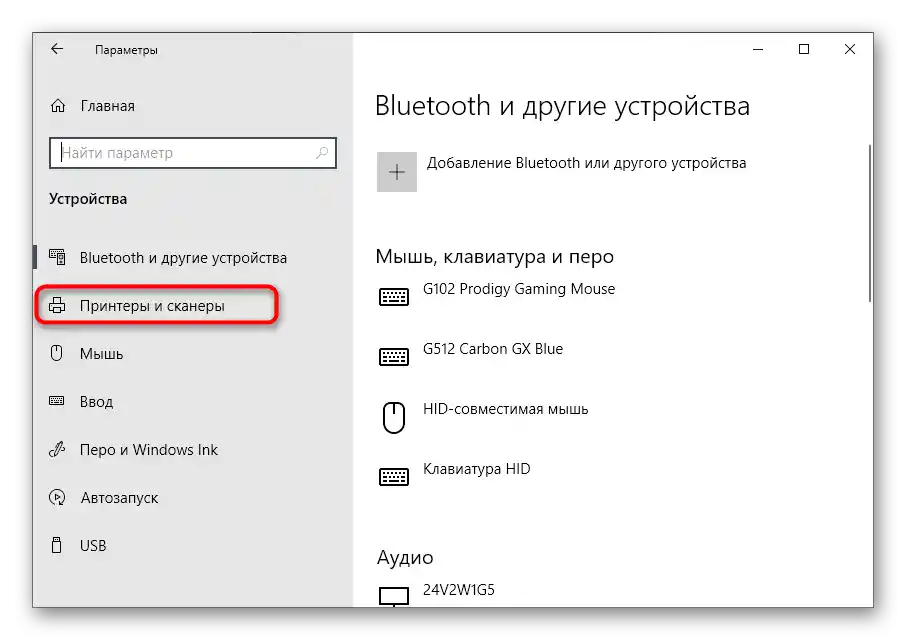This screenshot has height=640, width=906.
Task: Click the autoplay icon beside Автозапуск
Action: pyautogui.click(x=57, y=497)
